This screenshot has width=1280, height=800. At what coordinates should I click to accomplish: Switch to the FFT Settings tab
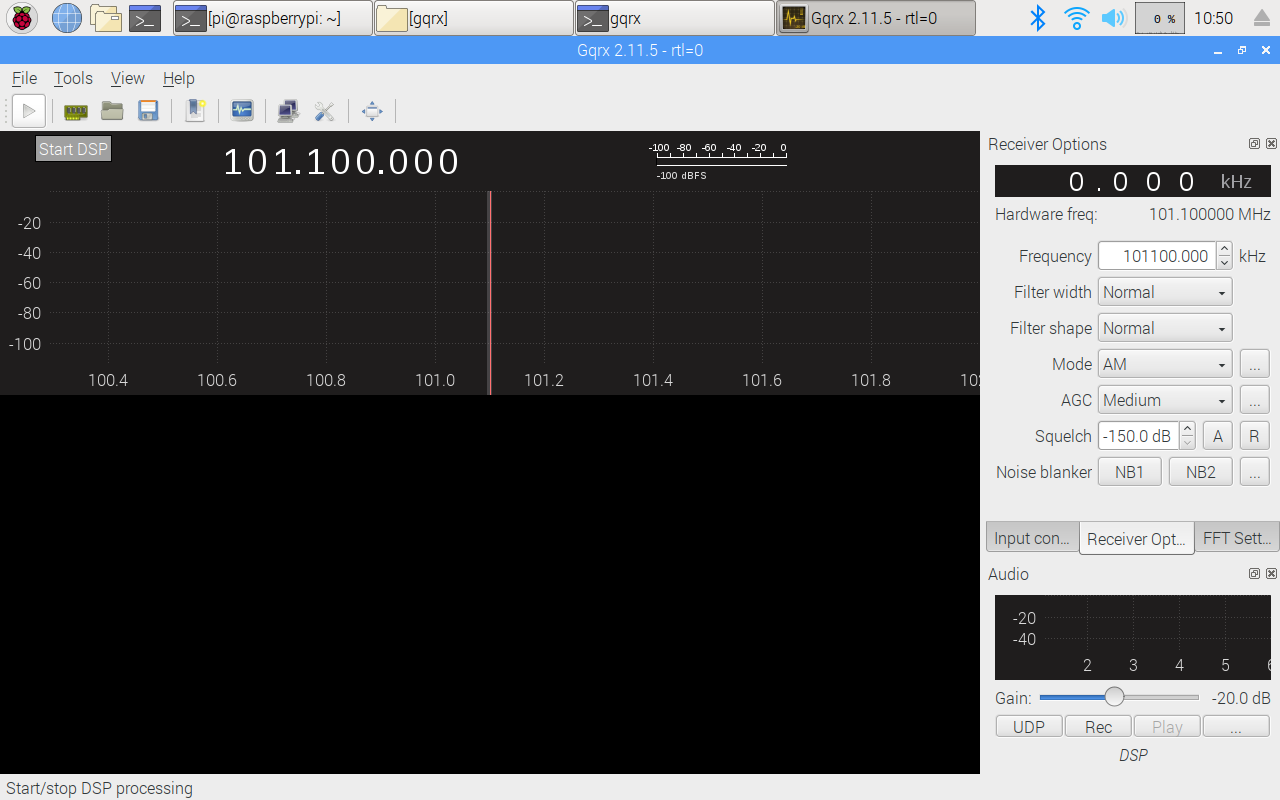point(1237,538)
